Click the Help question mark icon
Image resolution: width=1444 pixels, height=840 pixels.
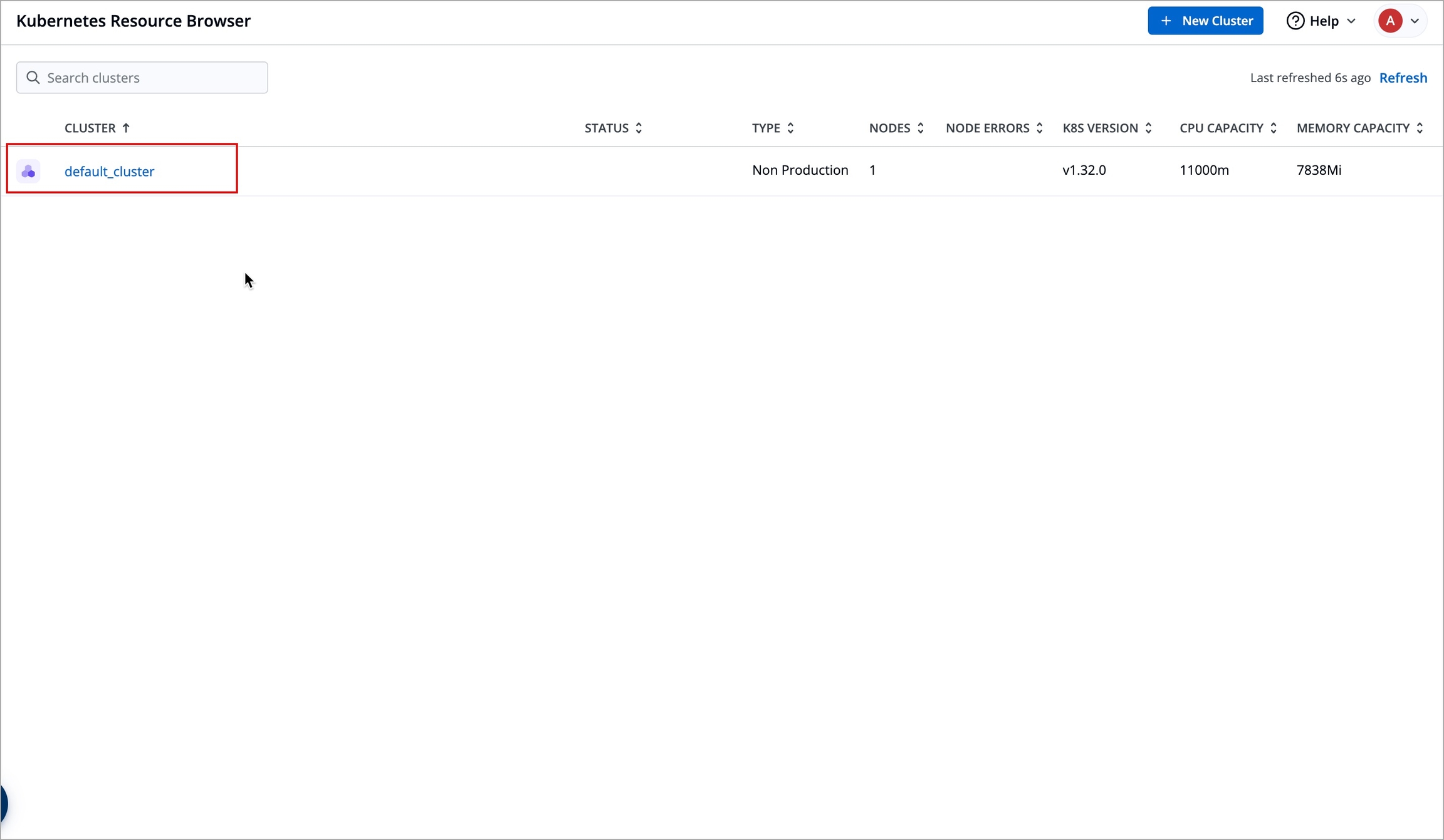pyautogui.click(x=1295, y=21)
